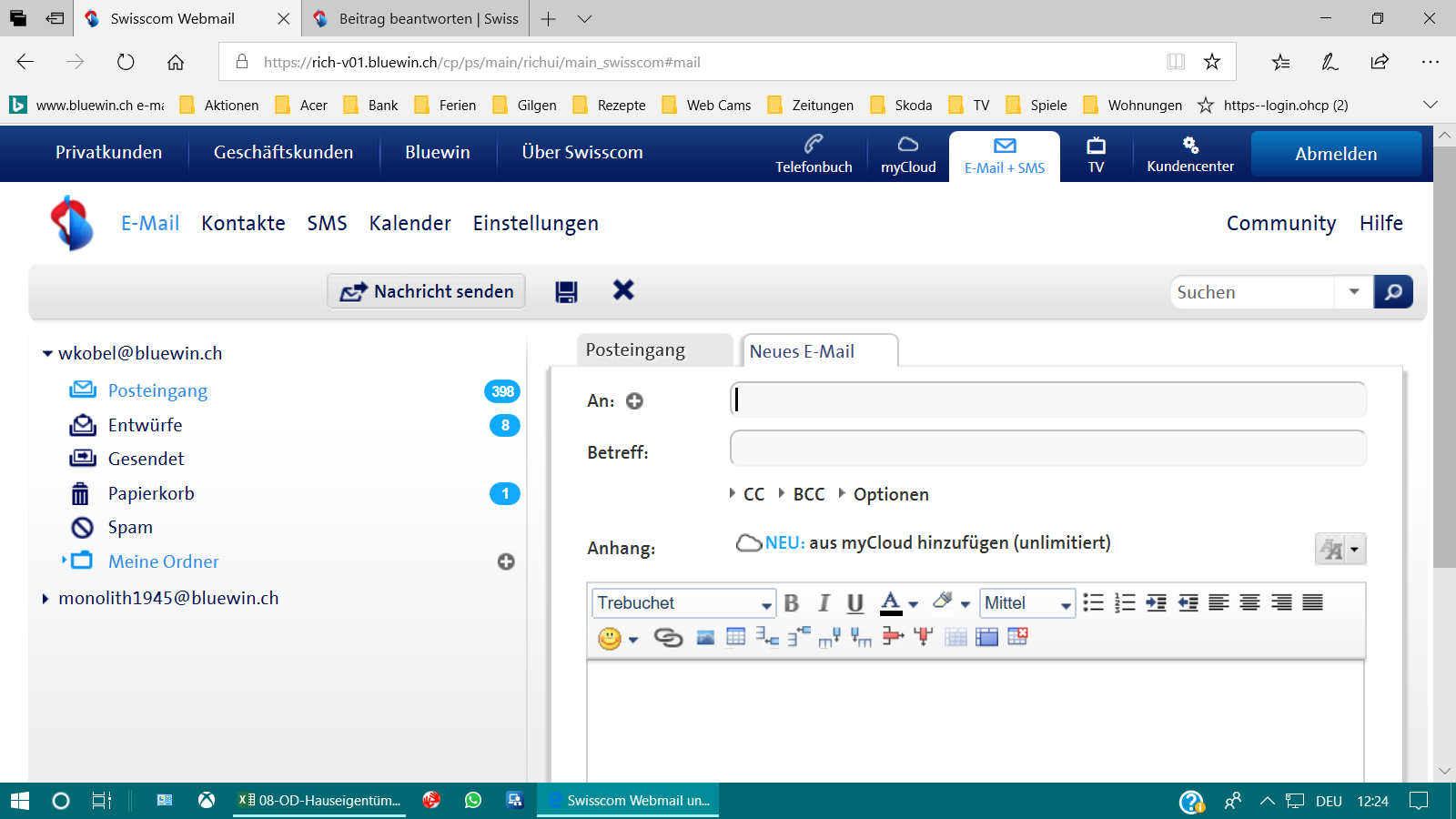
Task: Open the Telefonbuch icon in top bar
Action: tap(814, 154)
